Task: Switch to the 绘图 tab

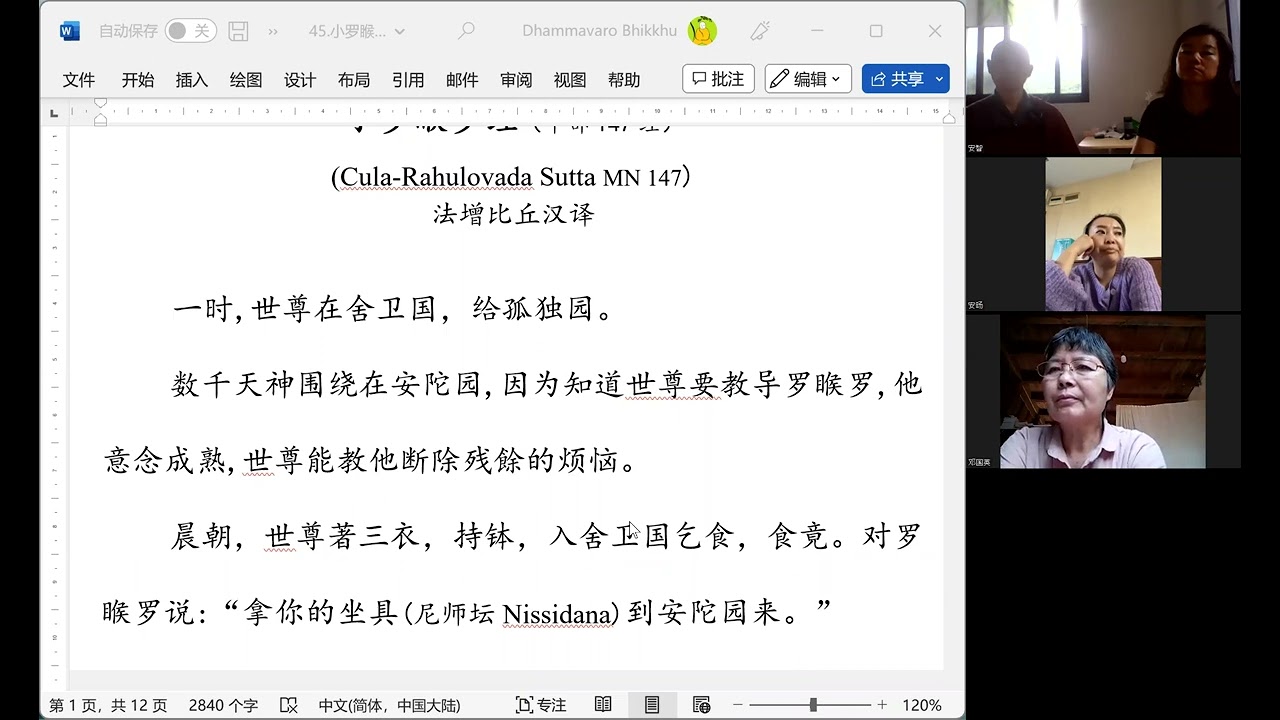Action: pos(246,80)
